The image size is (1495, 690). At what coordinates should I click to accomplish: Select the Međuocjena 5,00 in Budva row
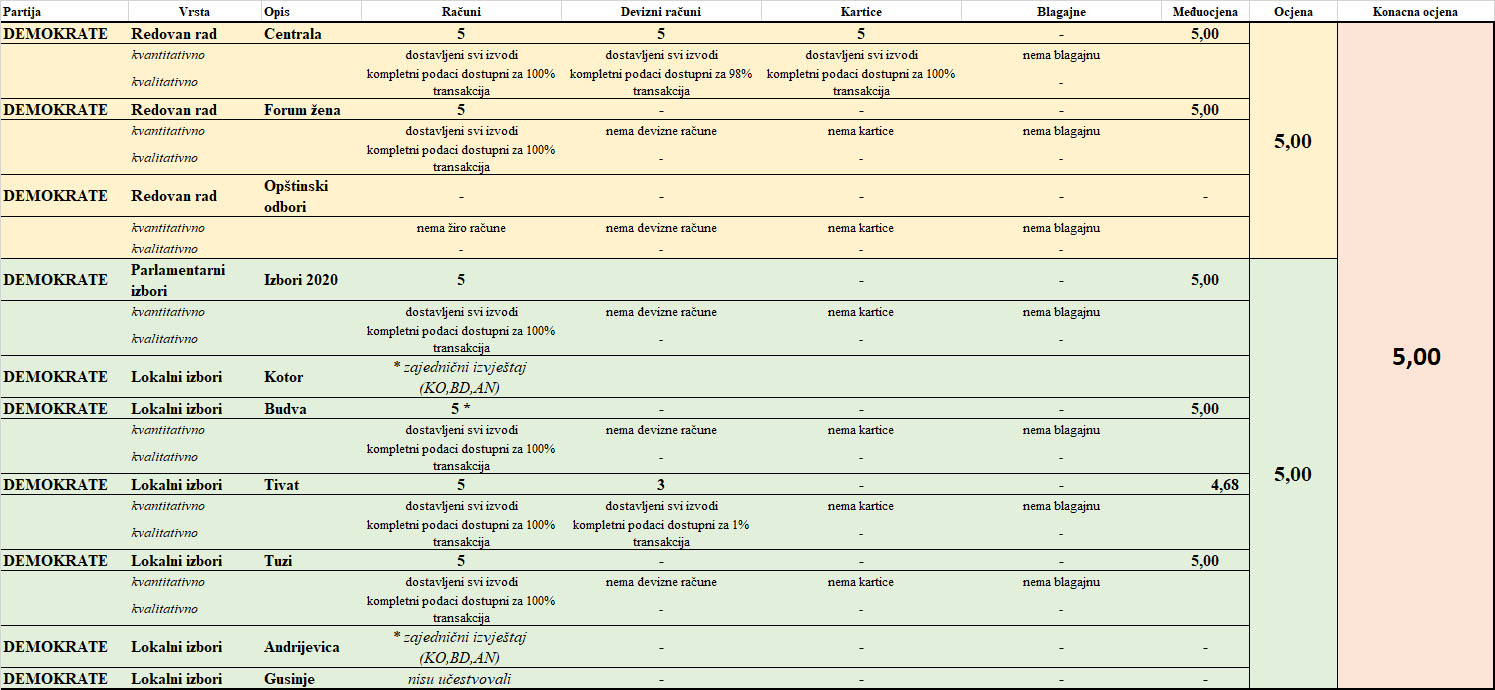click(x=1205, y=409)
